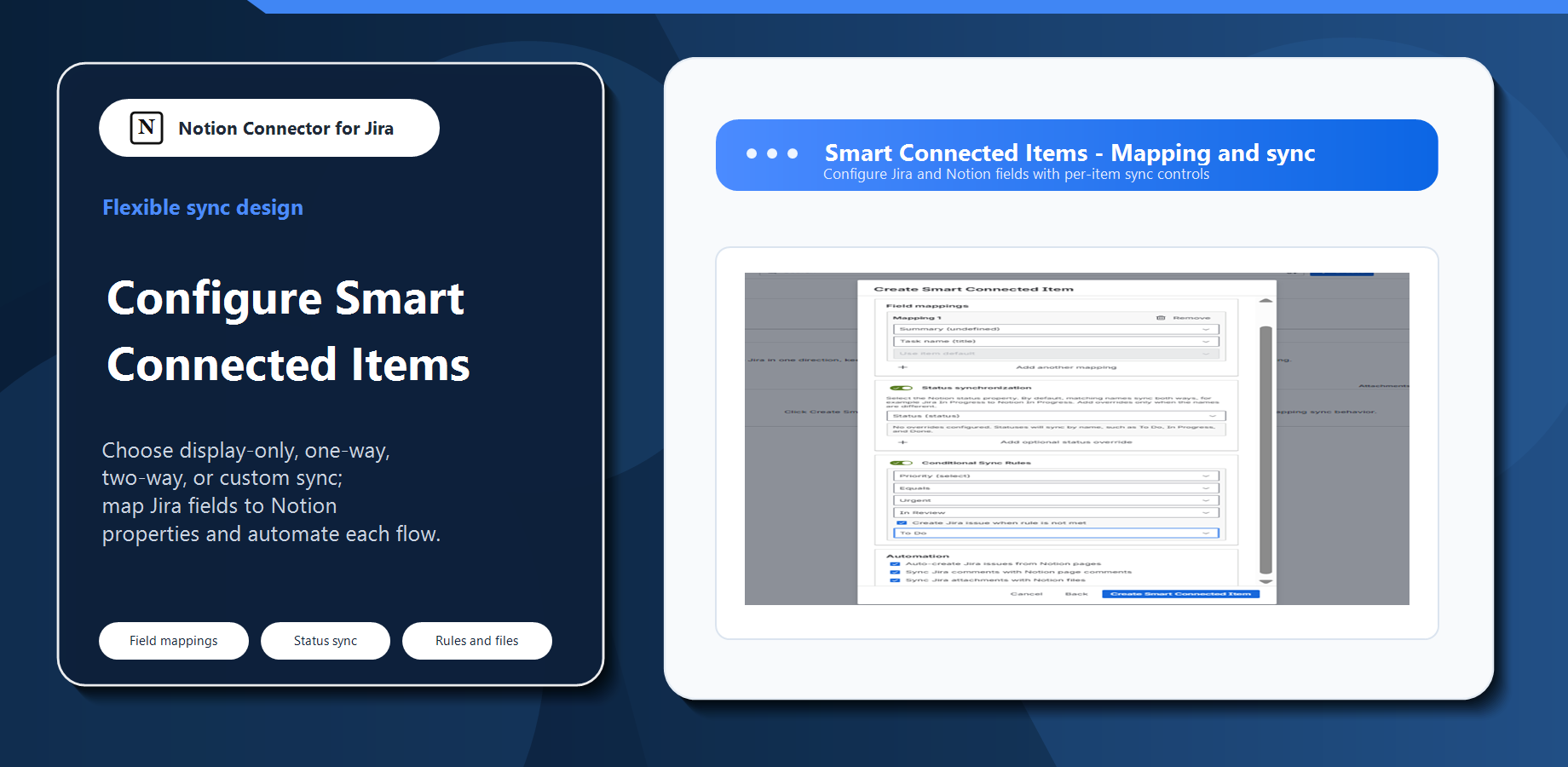1568x767 pixels.
Task: Uncheck Sync Jira attachments with Notion files
Action: click(x=895, y=580)
